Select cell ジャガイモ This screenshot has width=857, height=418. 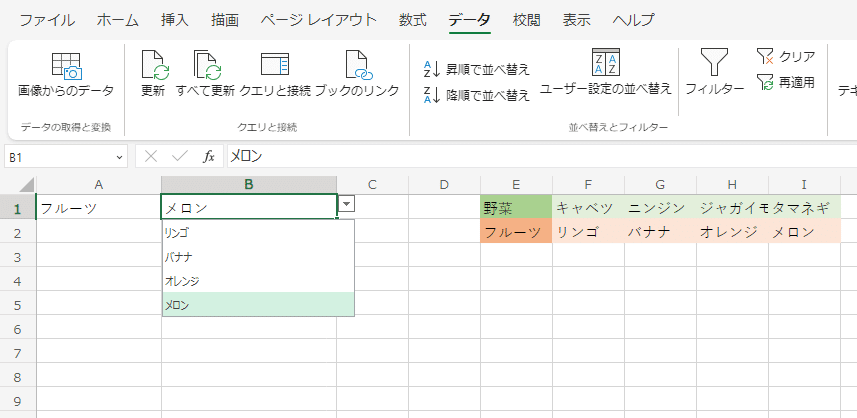click(732, 208)
